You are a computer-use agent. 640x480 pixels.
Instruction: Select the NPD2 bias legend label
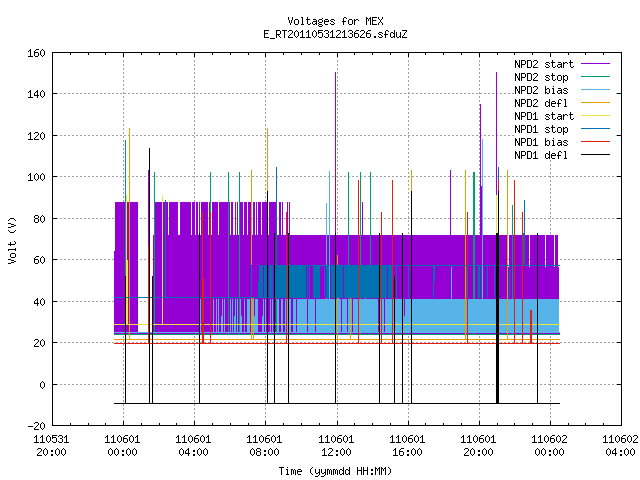[541, 90]
